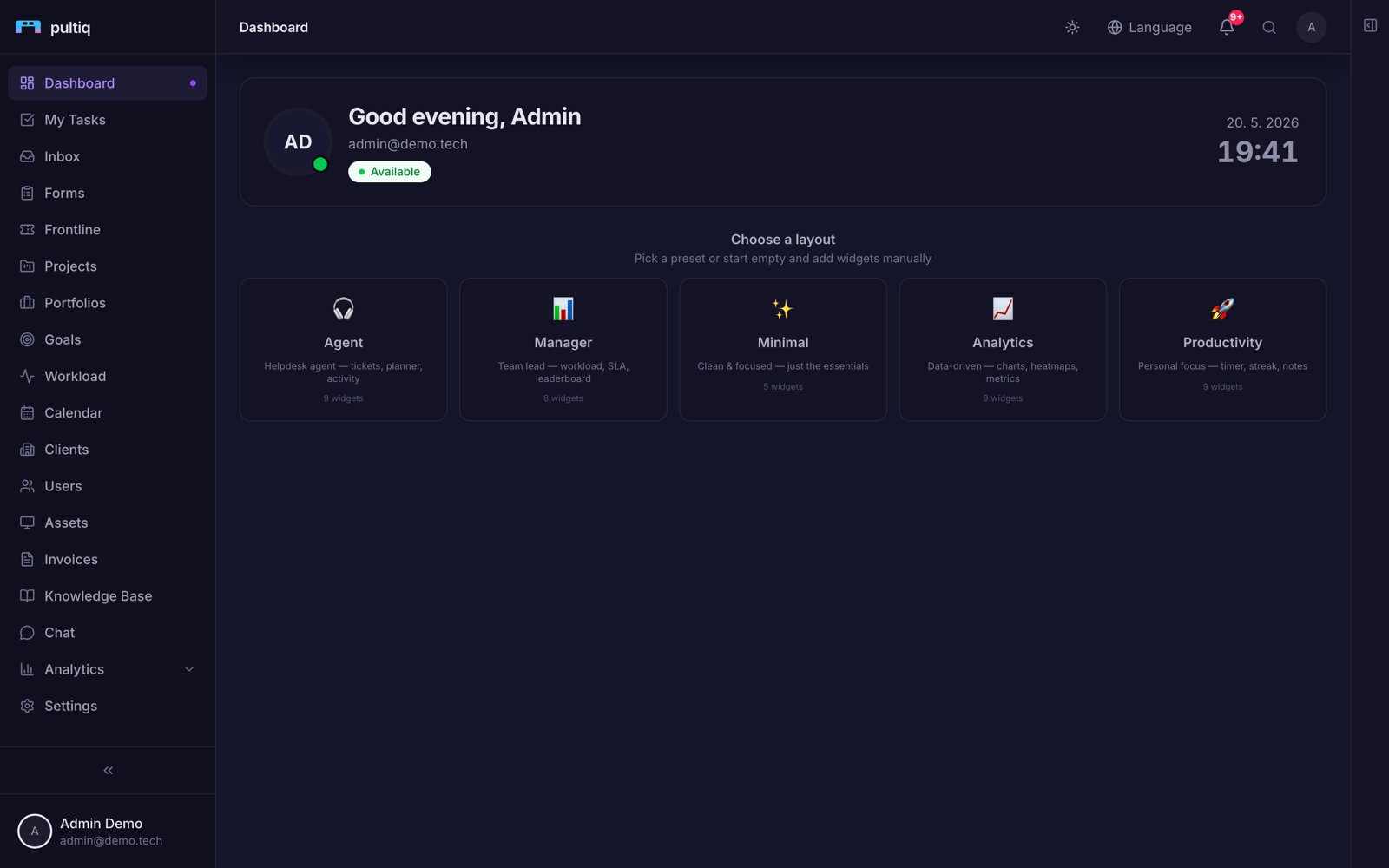The image size is (1389, 868).
Task: Click the Dashboard page title
Action: point(273,28)
